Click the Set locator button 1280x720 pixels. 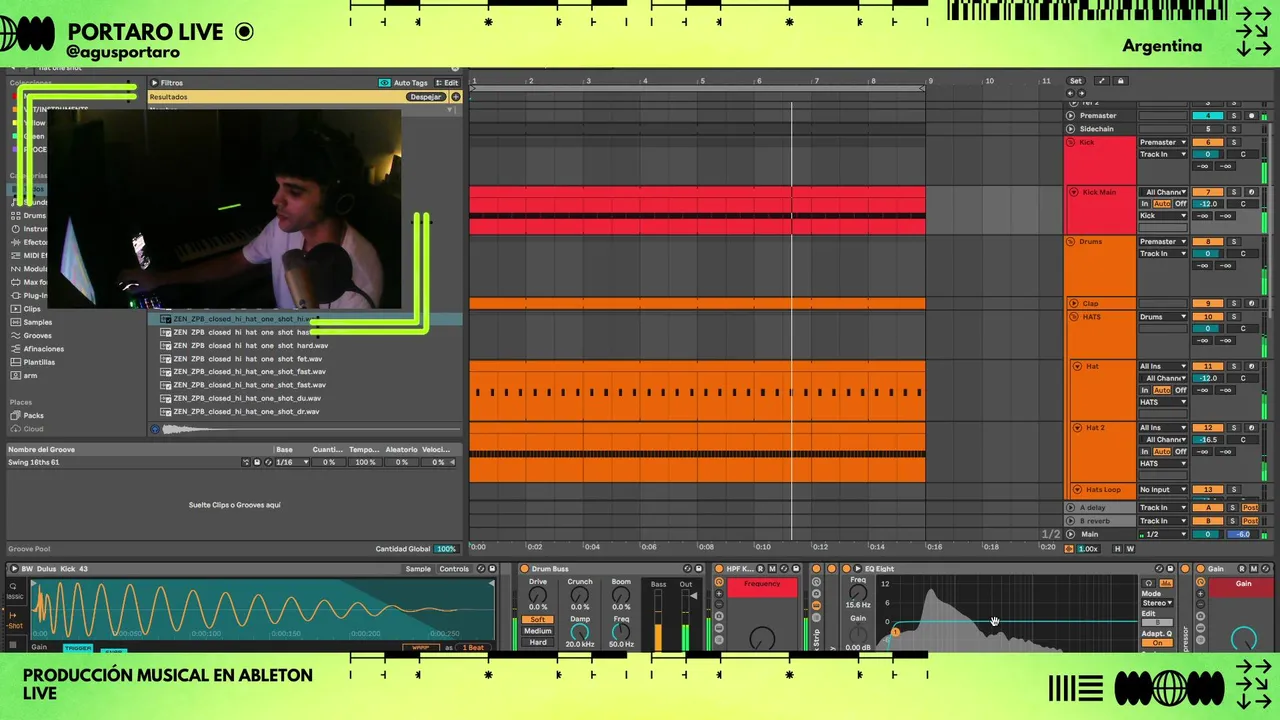(x=1076, y=81)
